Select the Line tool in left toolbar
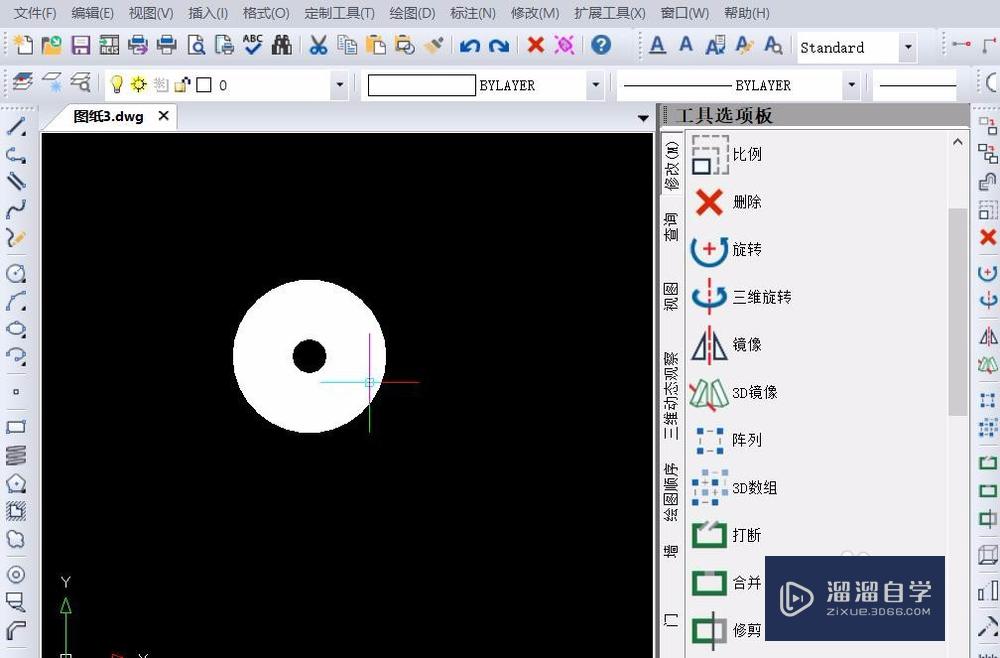 tap(16, 126)
